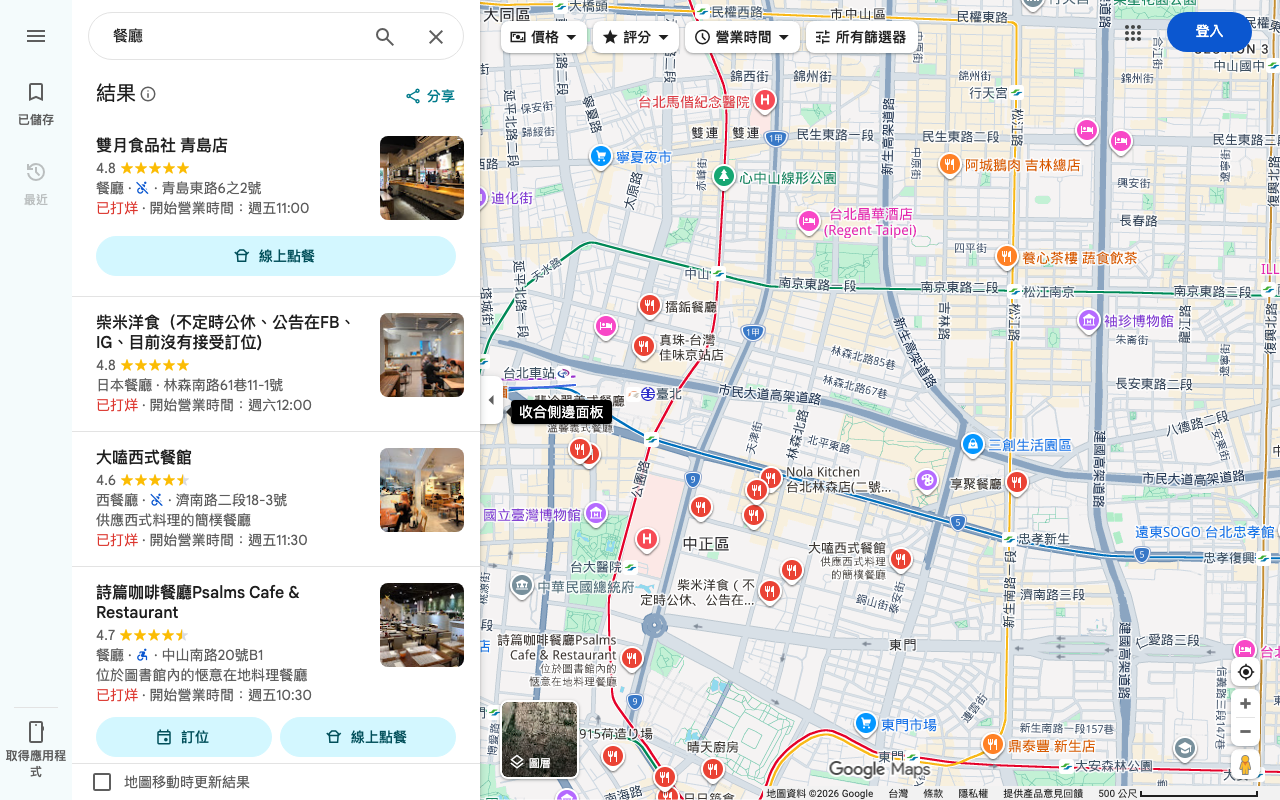This screenshot has height=800, width=1280.
Task: Open 所有篩選器 all filters
Action: pyautogui.click(x=861, y=37)
